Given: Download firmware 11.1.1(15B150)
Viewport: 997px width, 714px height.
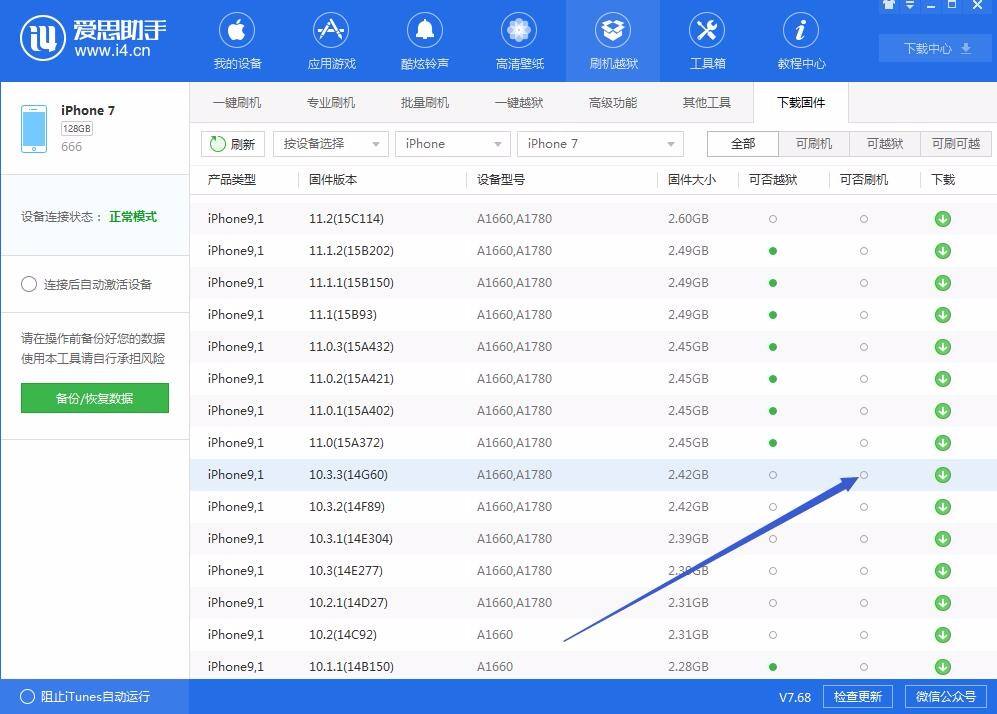Looking at the screenshot, I should [x=942, y=282].
